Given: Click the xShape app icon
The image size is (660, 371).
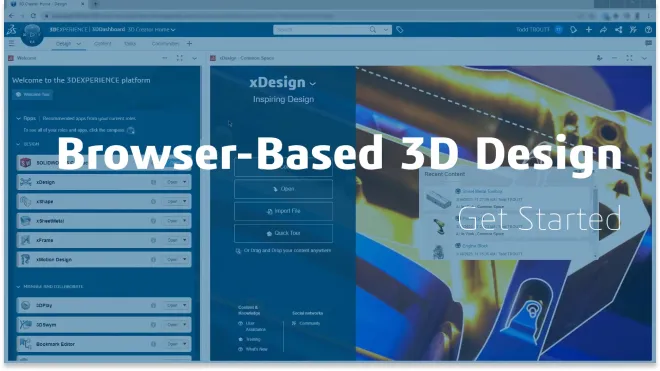Looking at the screenshot, I should click(x=25, y=202).
